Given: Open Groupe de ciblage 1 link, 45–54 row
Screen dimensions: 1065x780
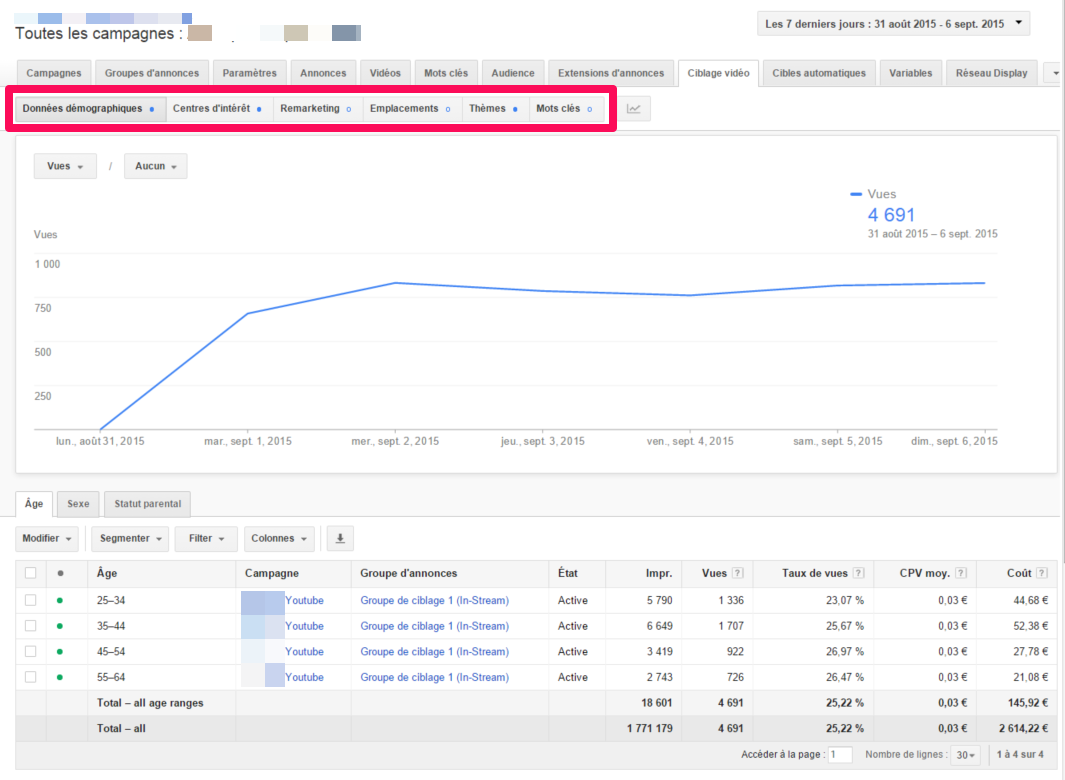Looking at the screenshot, I should [x=435, y=652].
